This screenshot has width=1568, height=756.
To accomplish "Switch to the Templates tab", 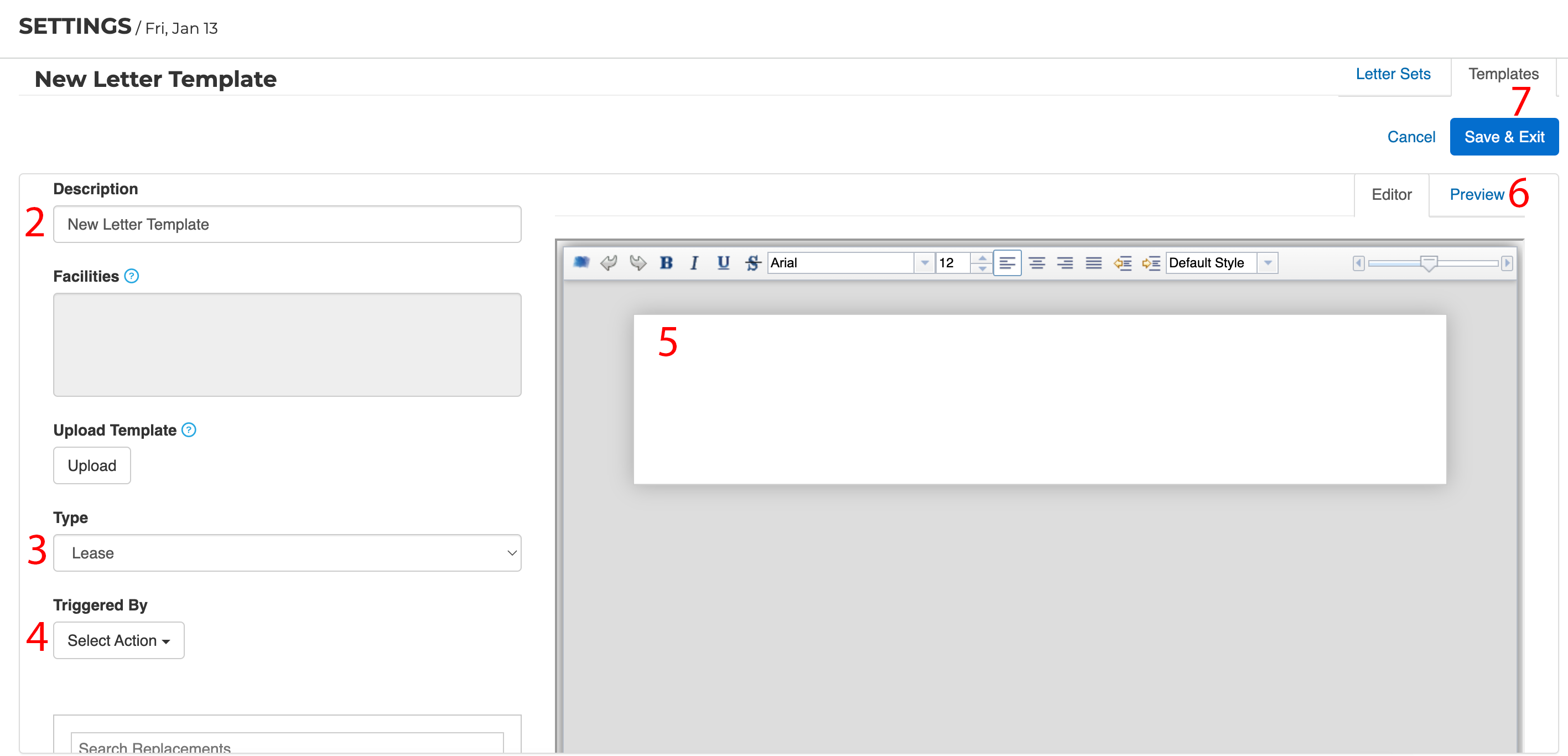I will pyautogui.click(x=1503, y=74).
